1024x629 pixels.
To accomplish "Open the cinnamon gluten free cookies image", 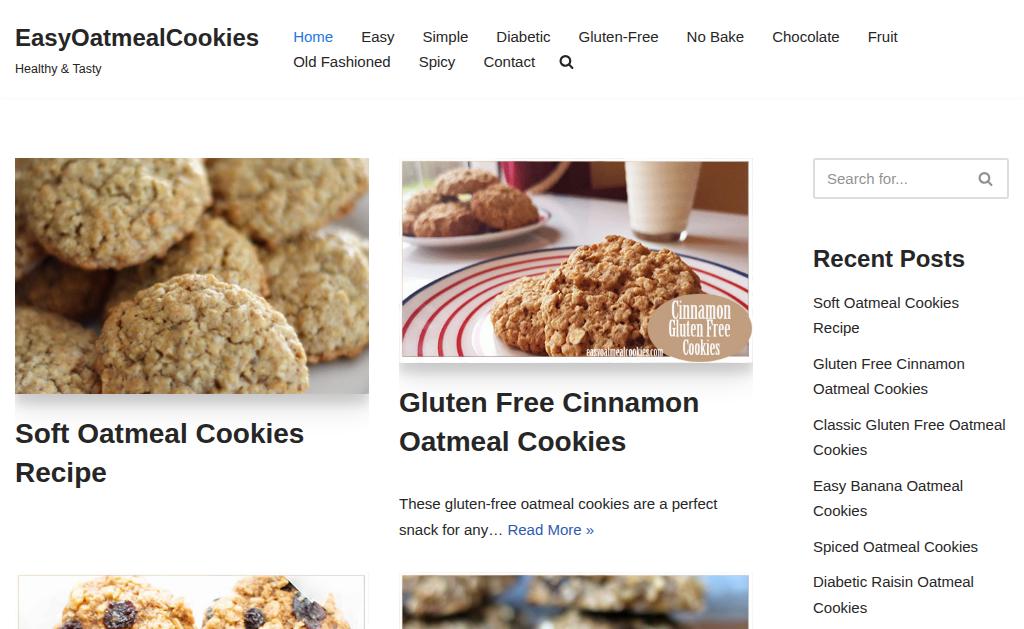I will pyautogui.click(x=575, y=259).
